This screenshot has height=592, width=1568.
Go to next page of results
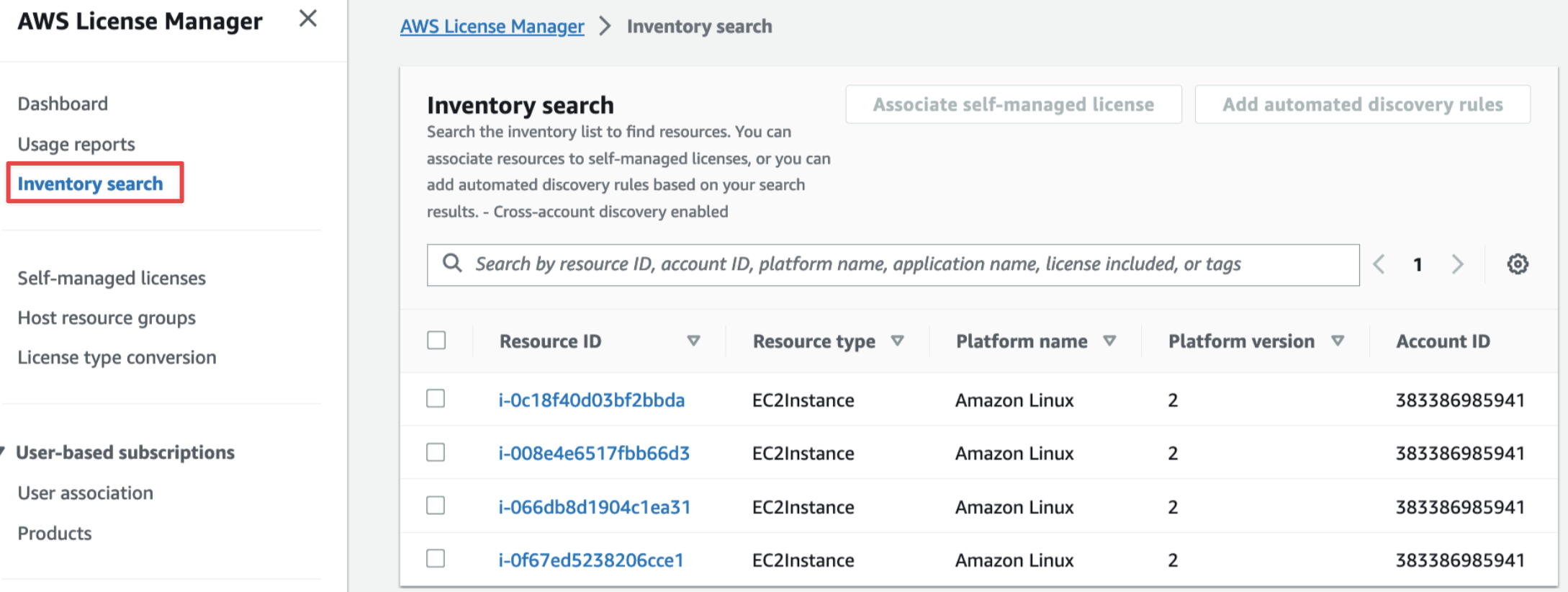point(1458,264)
